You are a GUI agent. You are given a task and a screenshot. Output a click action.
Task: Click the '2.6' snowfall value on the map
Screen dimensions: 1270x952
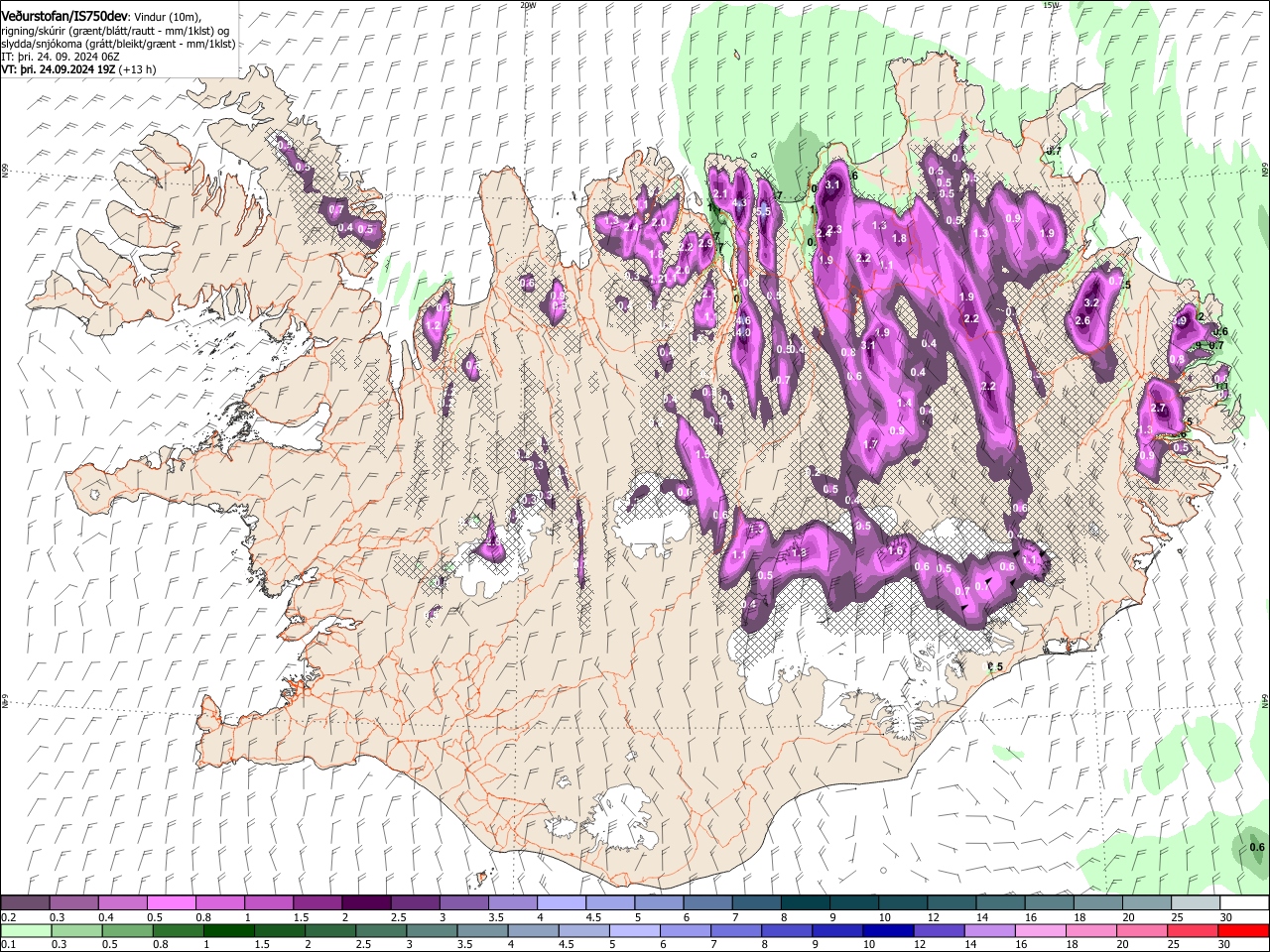coord(1082,320)
